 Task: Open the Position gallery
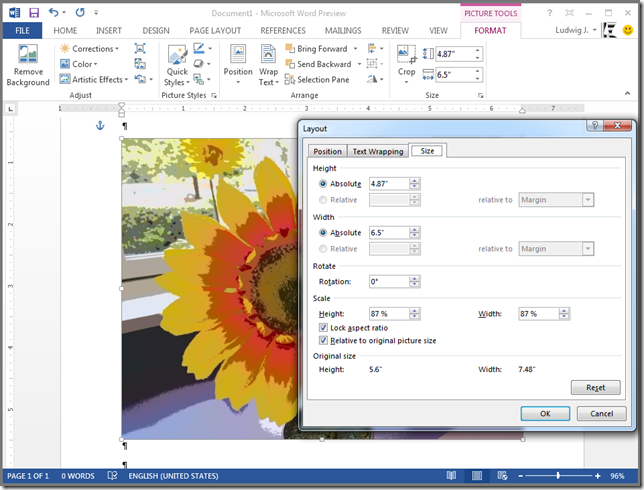coord(238,65)
